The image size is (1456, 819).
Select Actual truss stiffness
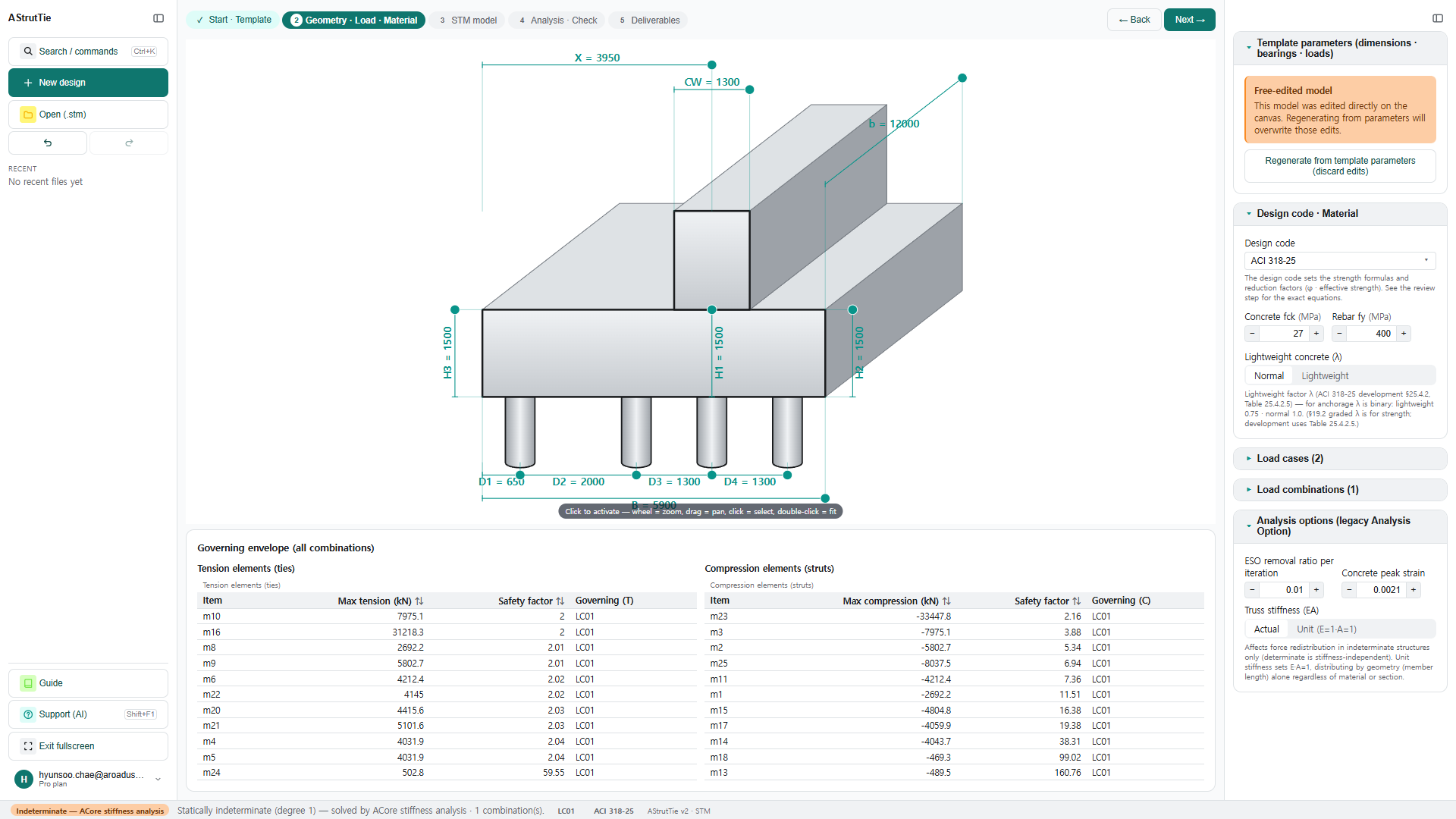point(1266,629)
